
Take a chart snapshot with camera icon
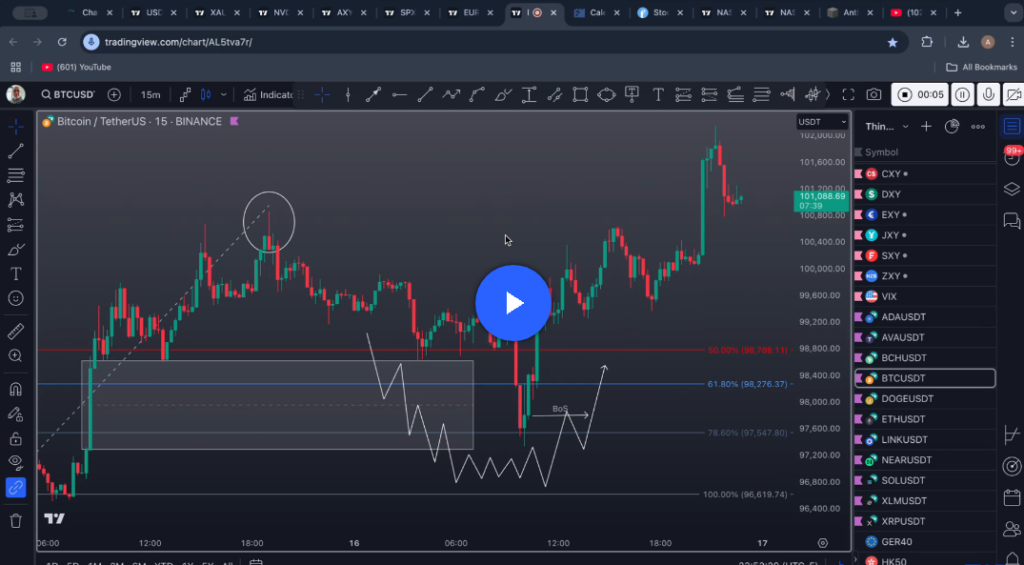click(x=874, y=95)
